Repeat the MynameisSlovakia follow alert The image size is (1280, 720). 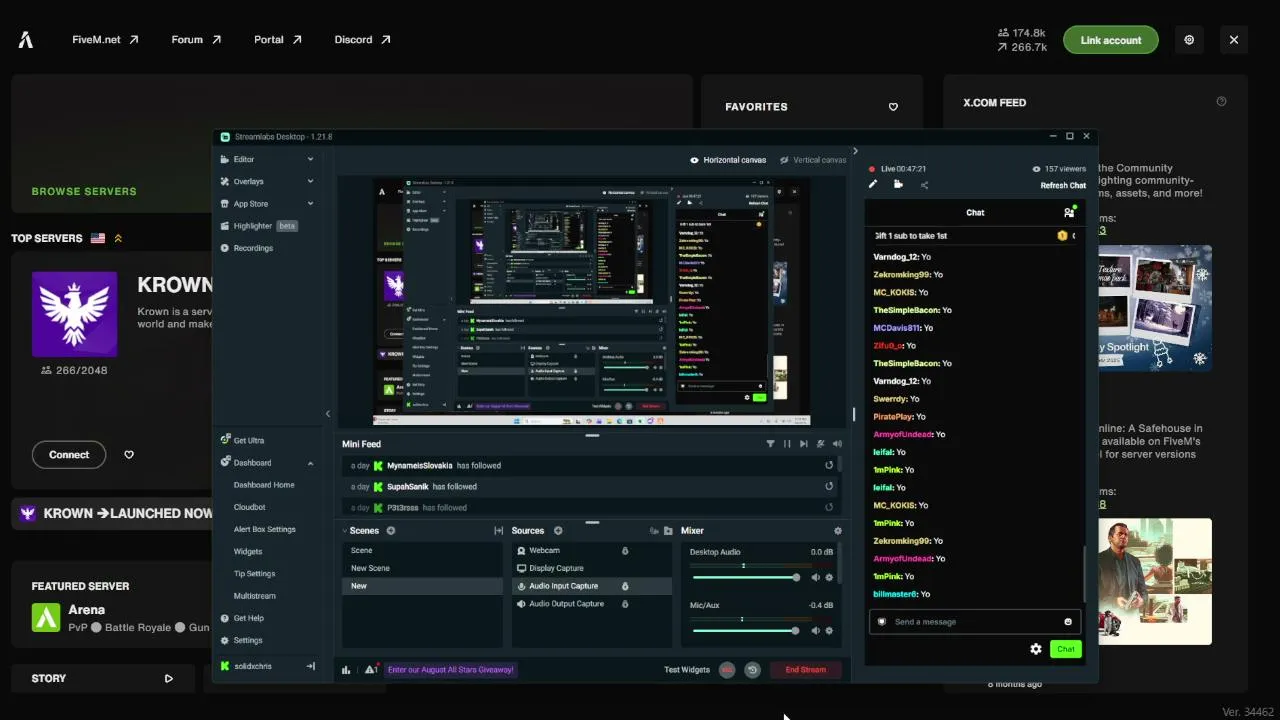(829, 465)
